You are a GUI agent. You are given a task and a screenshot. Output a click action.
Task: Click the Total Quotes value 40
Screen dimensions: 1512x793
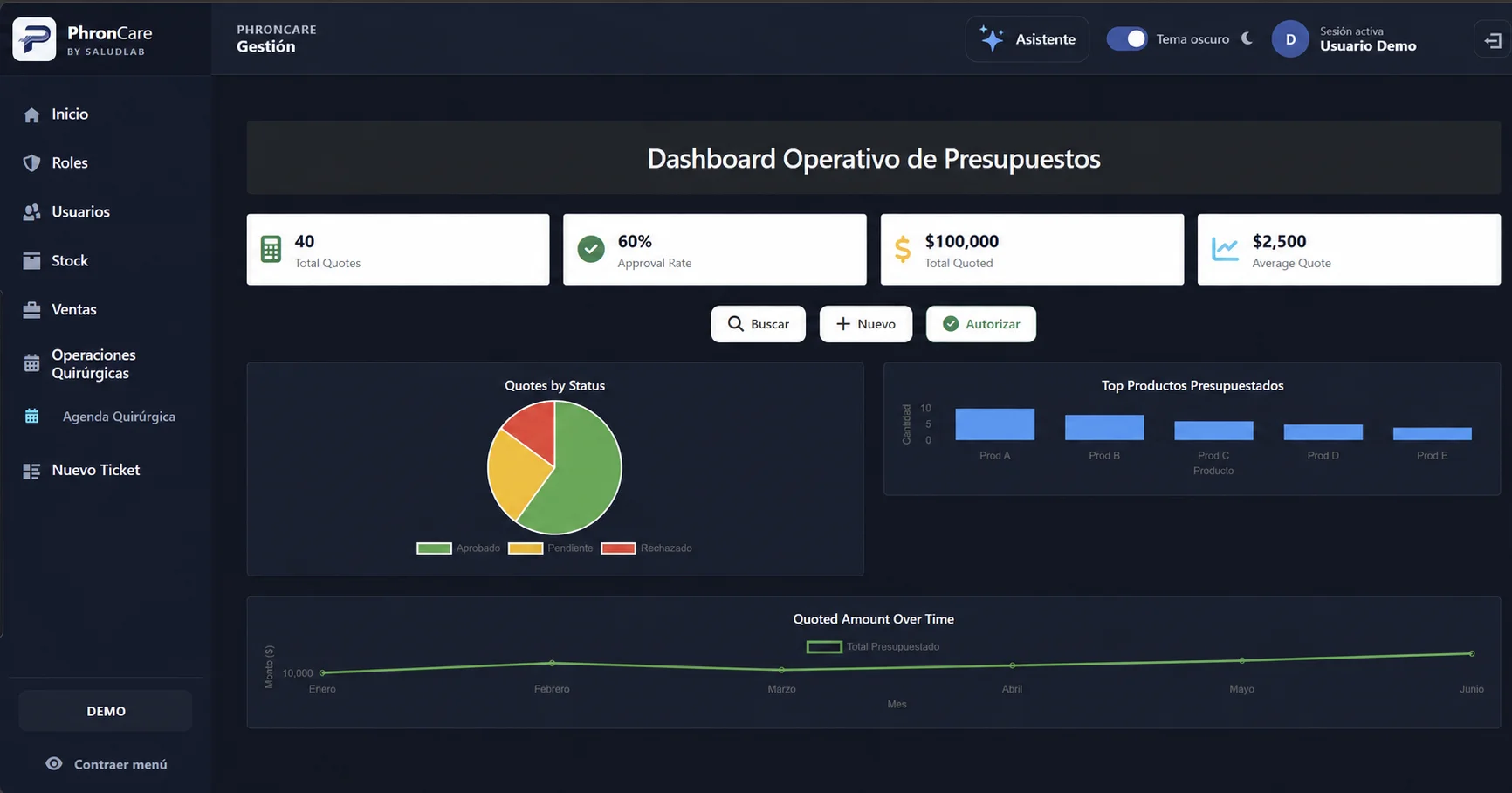(305, 242)
